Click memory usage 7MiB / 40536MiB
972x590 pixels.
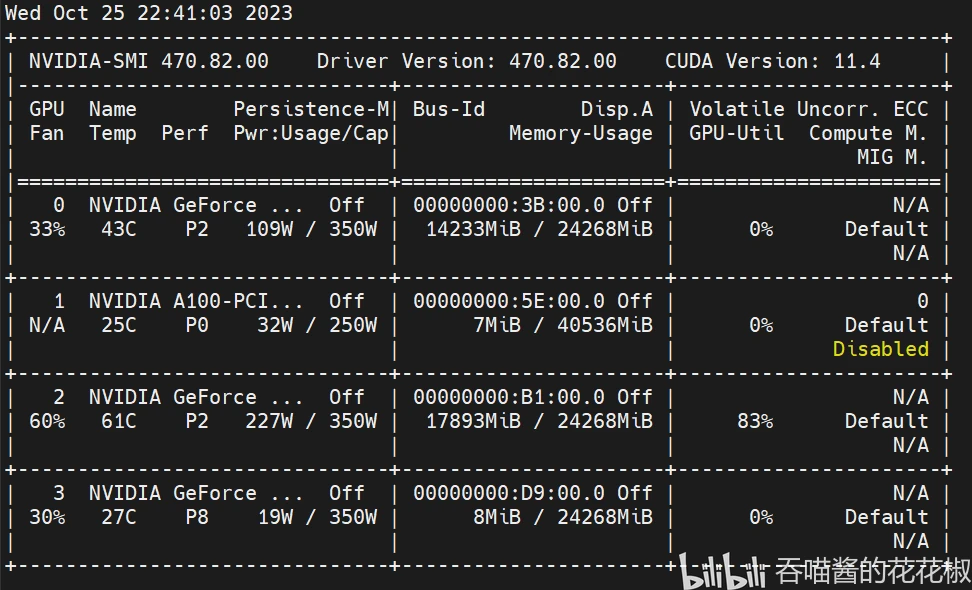tap(563, 325)
